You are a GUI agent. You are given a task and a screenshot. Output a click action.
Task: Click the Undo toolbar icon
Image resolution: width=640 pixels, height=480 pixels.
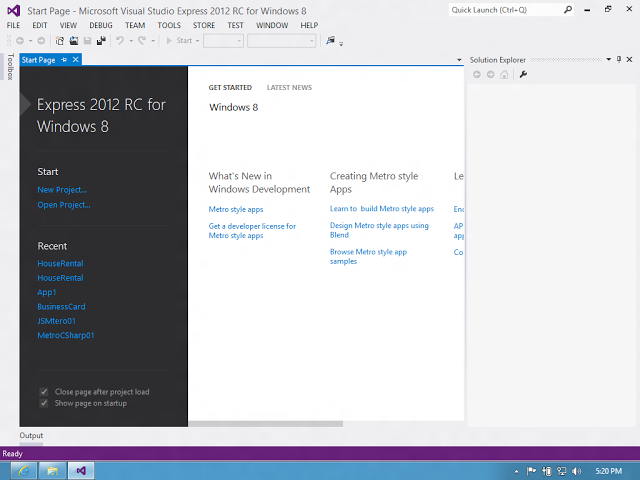pyautogui.click(x=120, y=41)
